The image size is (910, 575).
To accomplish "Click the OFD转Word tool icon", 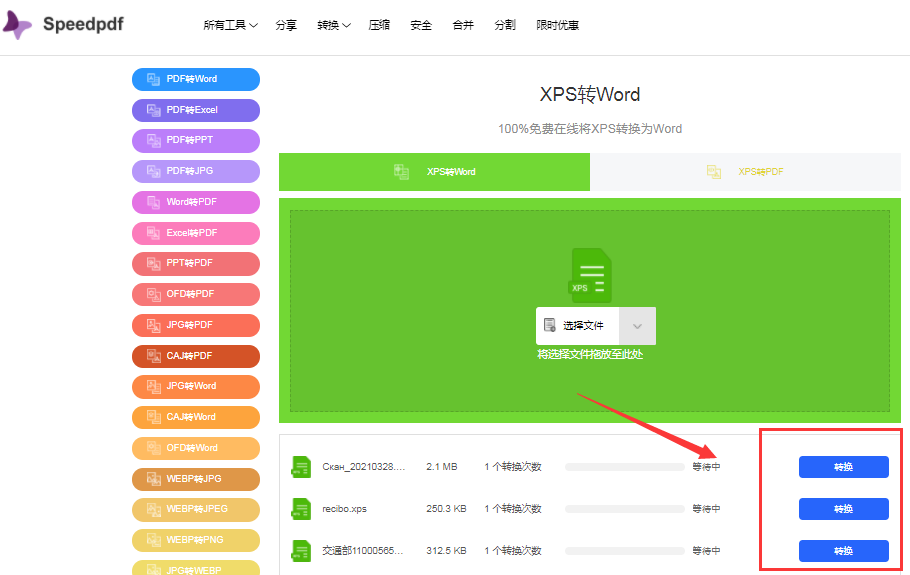I will pos(153,448).
